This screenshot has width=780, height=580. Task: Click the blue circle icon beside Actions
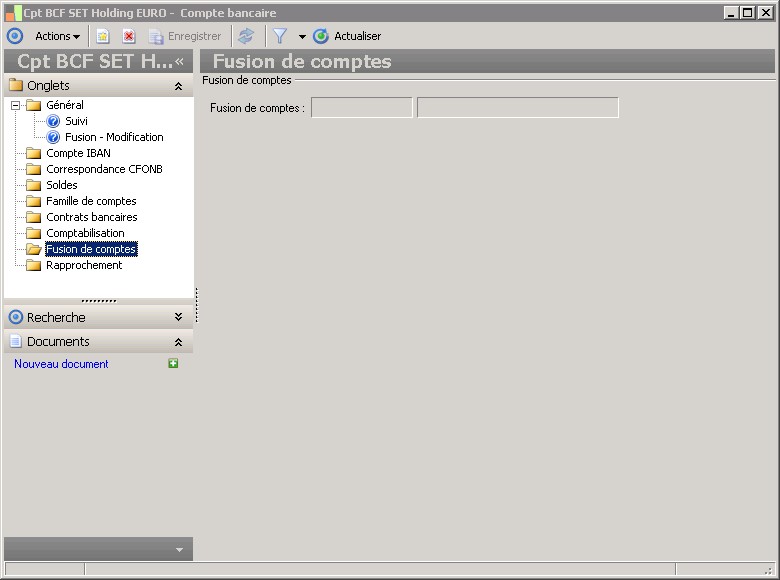(15, 36)
